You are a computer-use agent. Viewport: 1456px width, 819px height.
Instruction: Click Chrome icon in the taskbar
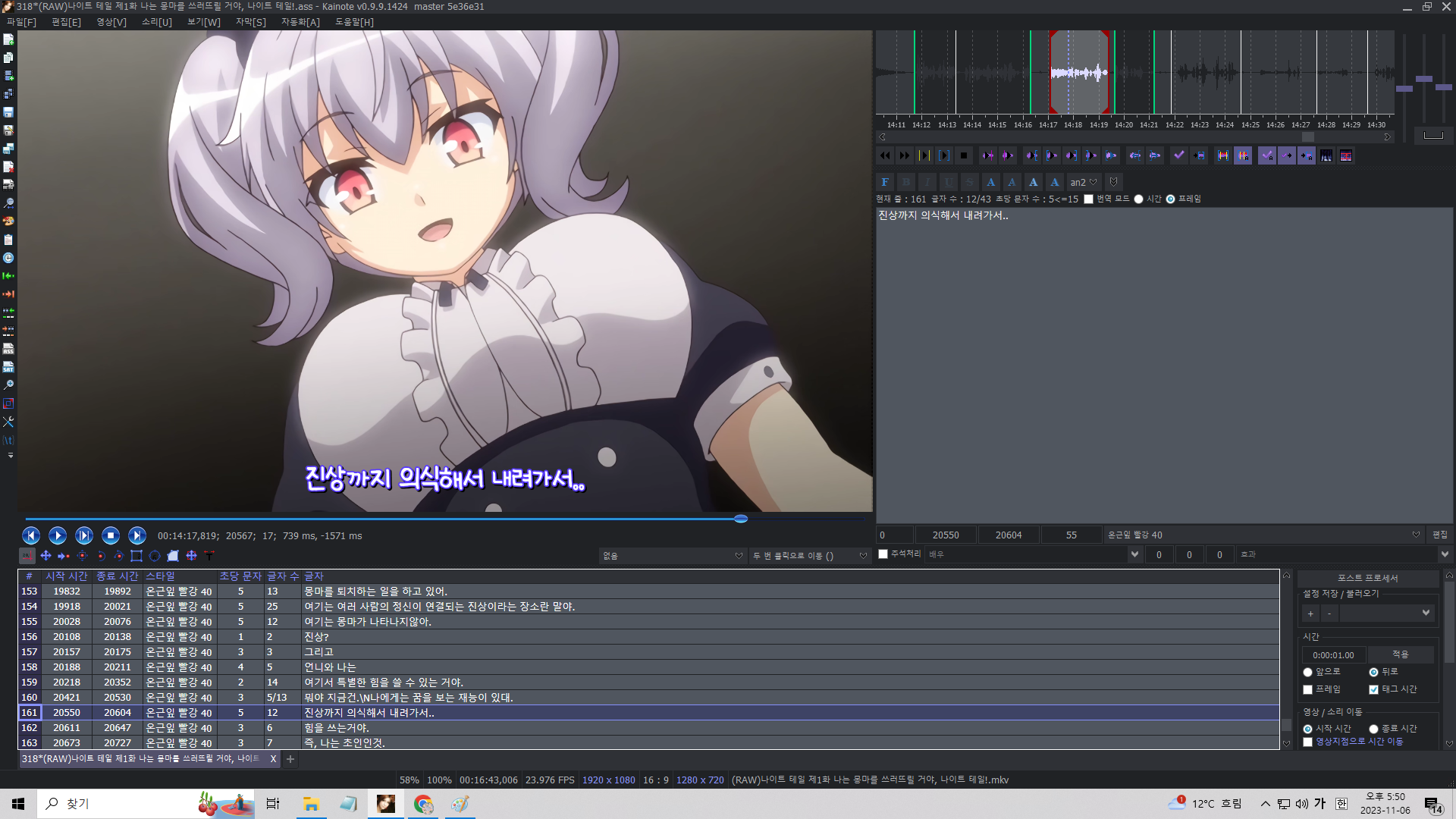tap(423, 804)
